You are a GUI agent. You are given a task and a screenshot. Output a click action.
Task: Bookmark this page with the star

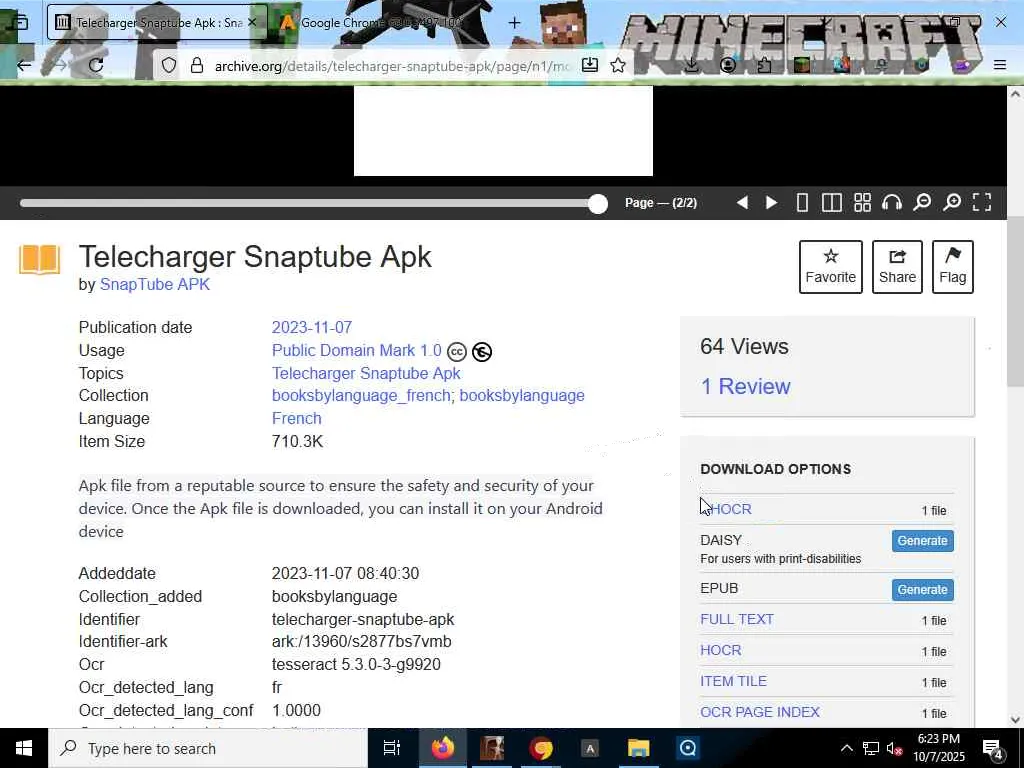[618, 65]
